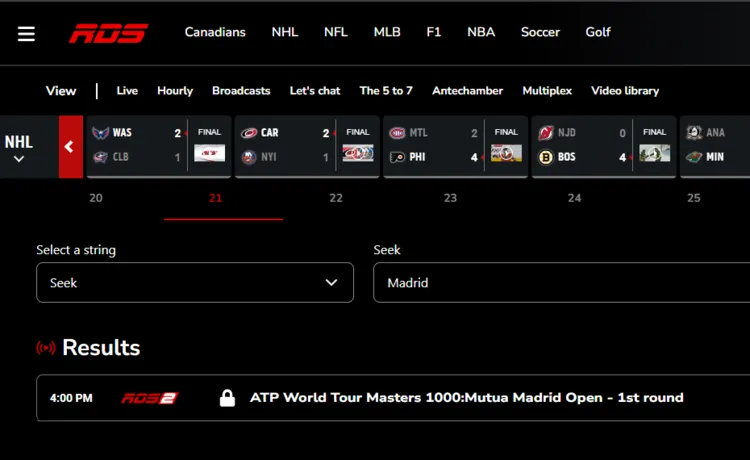Viewport: 750px width, 460px height.
Task: Open the F1 section
Action: click(433, 32)
